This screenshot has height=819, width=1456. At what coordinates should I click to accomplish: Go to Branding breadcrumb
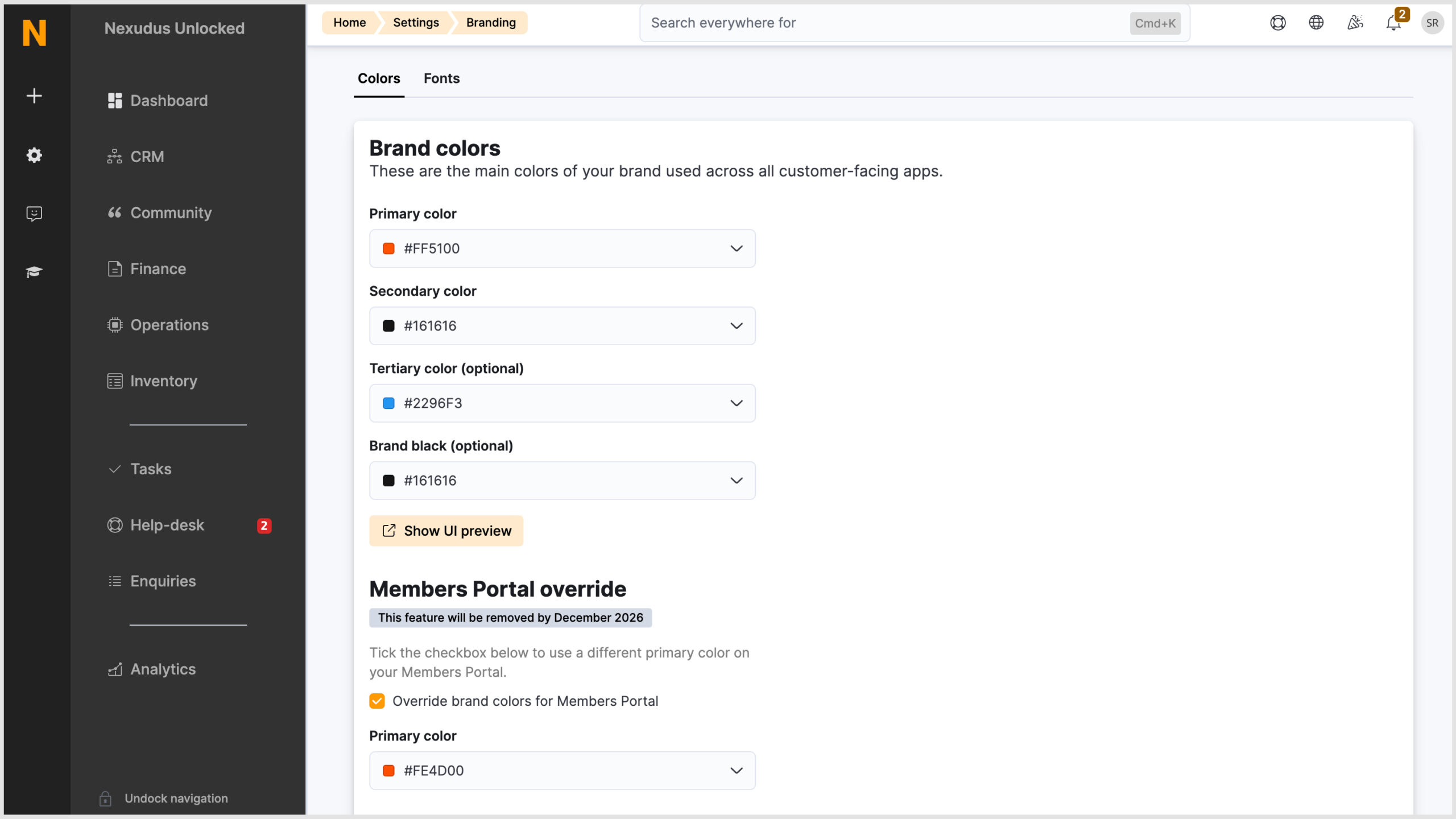pyautogui.click(x=491, y=23)
